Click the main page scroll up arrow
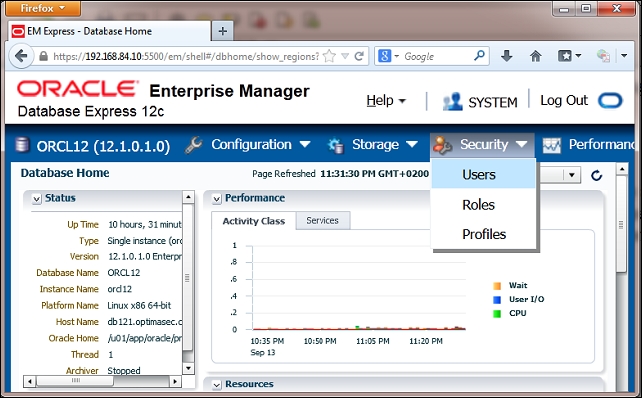642x398 pixels. (x=622, y=169)
